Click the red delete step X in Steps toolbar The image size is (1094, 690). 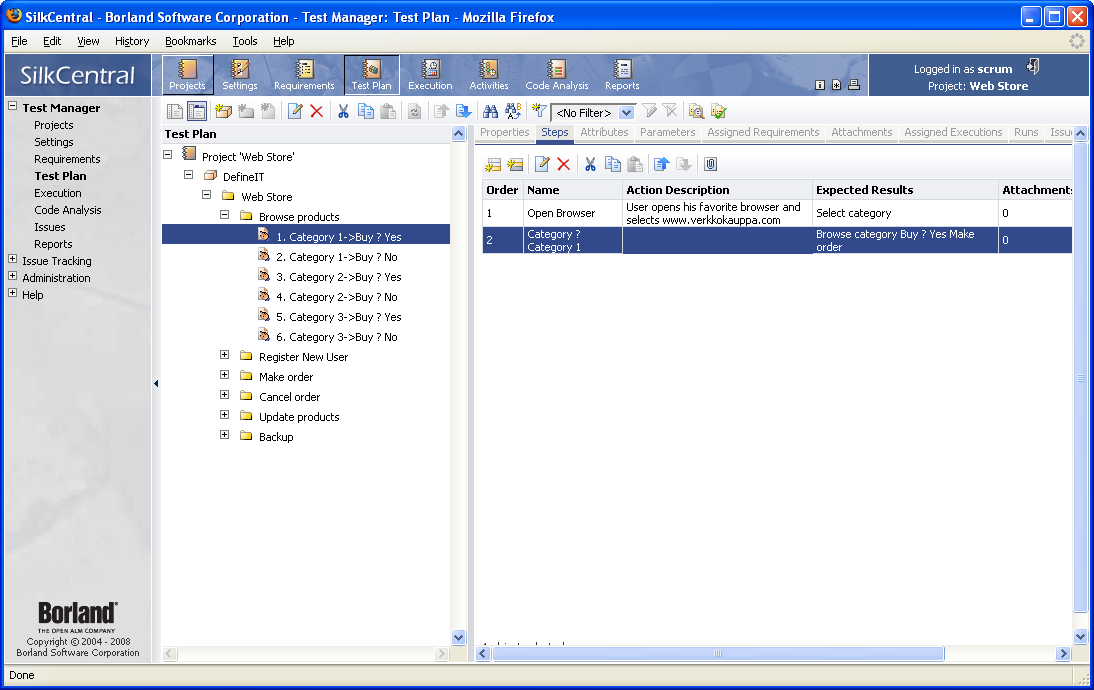[x=564, y=164]
